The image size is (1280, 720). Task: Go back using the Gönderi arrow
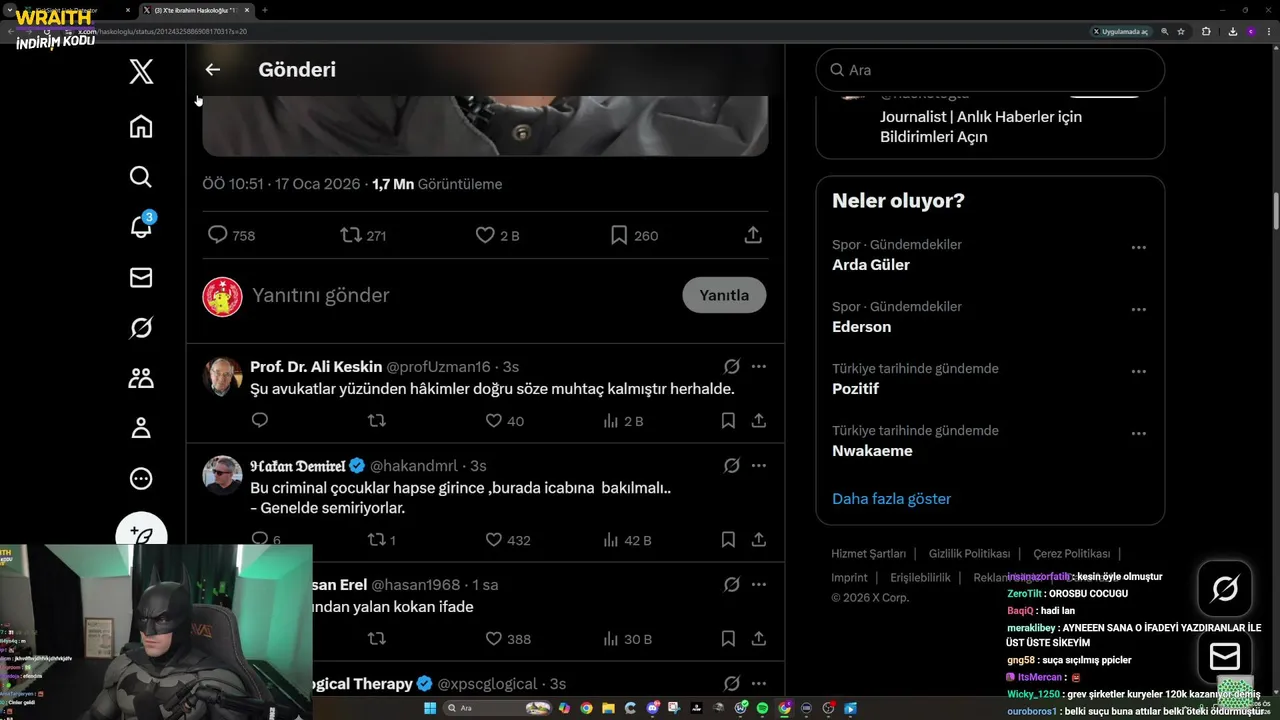[212, 69]
